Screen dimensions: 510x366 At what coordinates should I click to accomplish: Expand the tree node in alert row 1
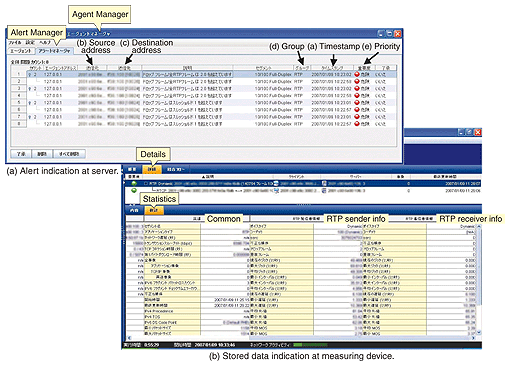[30, 75]
